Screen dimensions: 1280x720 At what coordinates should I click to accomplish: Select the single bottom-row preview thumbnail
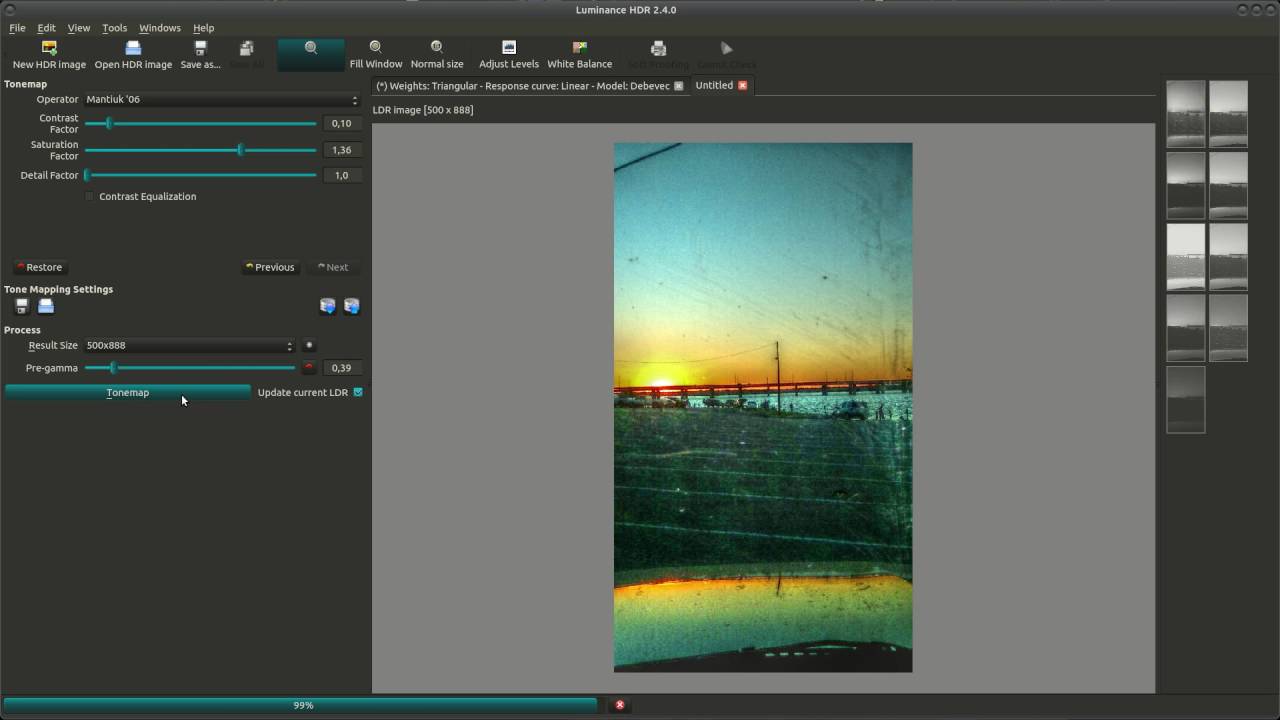coord(1186,399)
